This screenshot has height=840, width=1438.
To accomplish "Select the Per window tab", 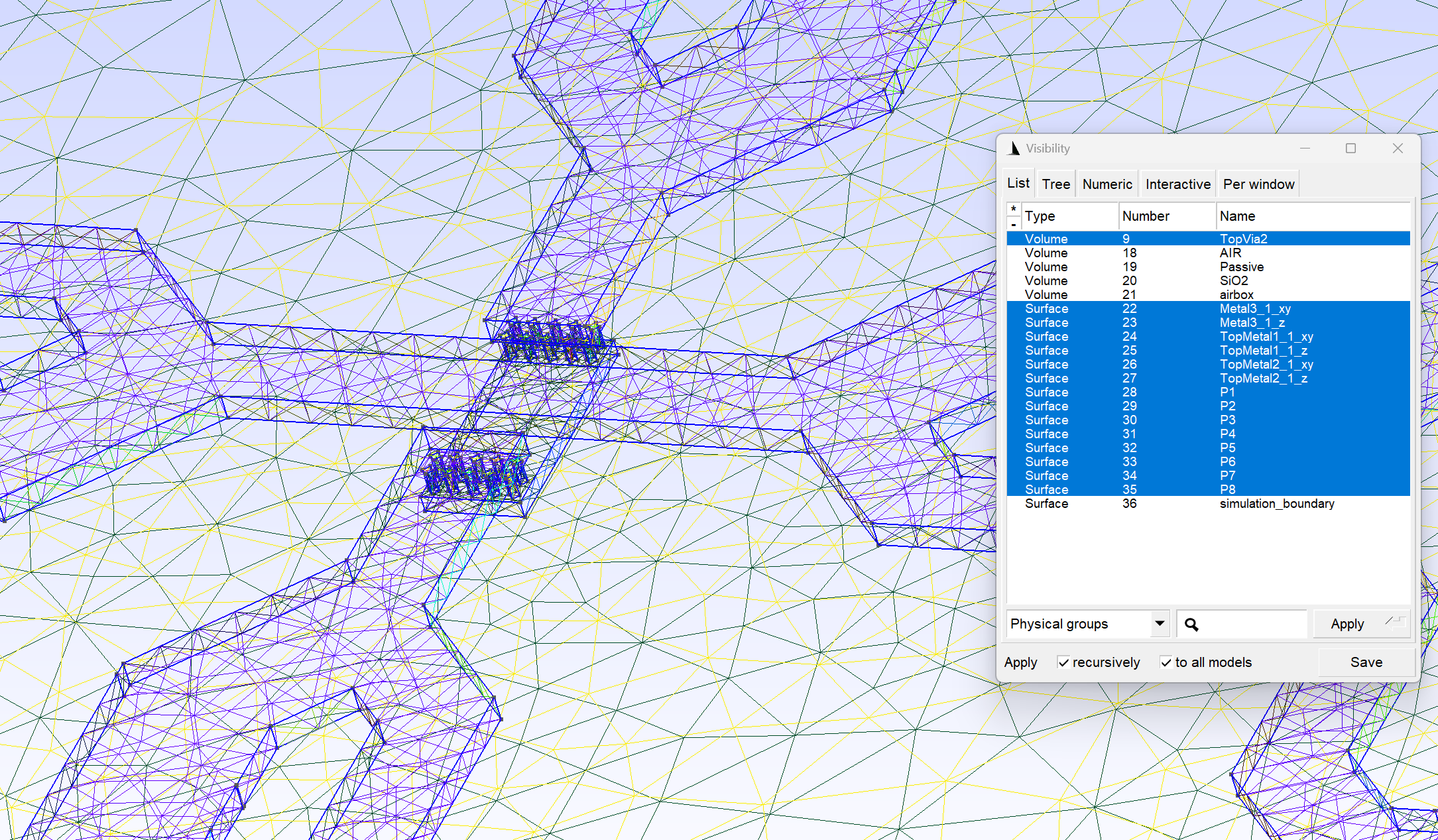I will 1258,184.
